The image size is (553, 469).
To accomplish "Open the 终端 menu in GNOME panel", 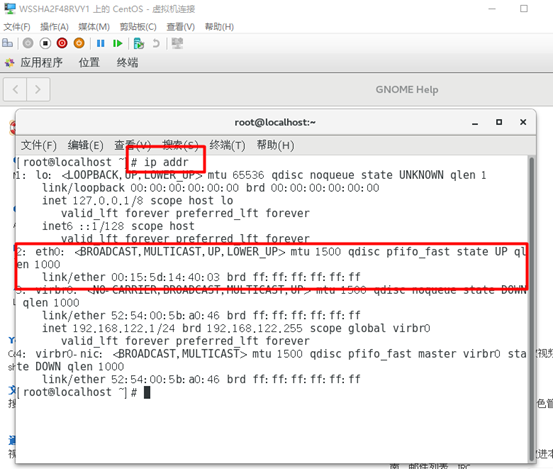I will (127, 63).
